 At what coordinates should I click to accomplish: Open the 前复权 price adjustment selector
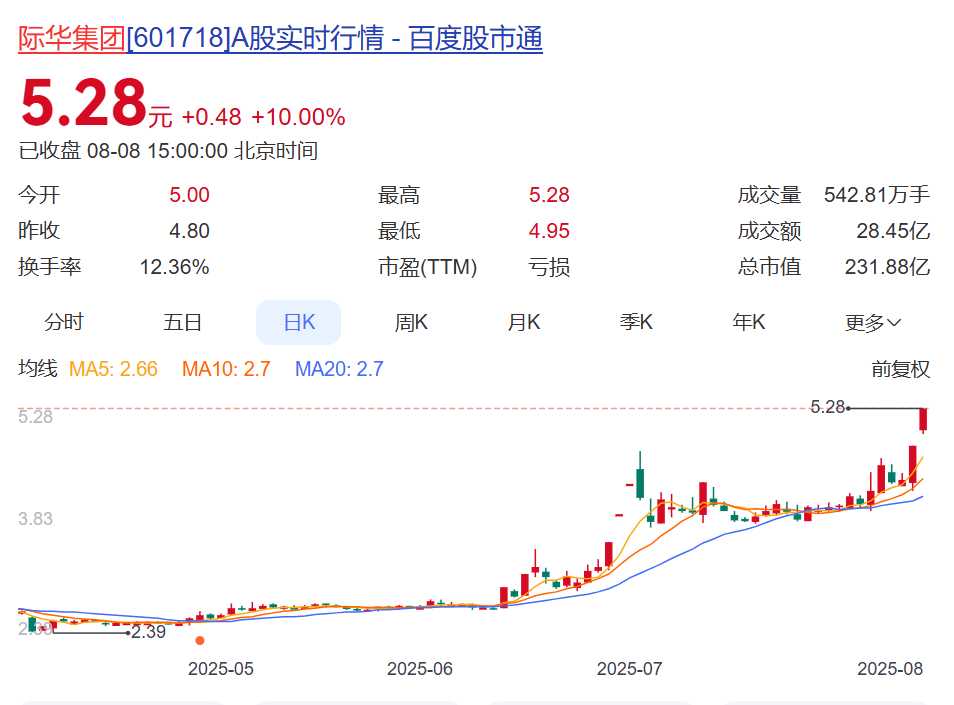(903, 369)
